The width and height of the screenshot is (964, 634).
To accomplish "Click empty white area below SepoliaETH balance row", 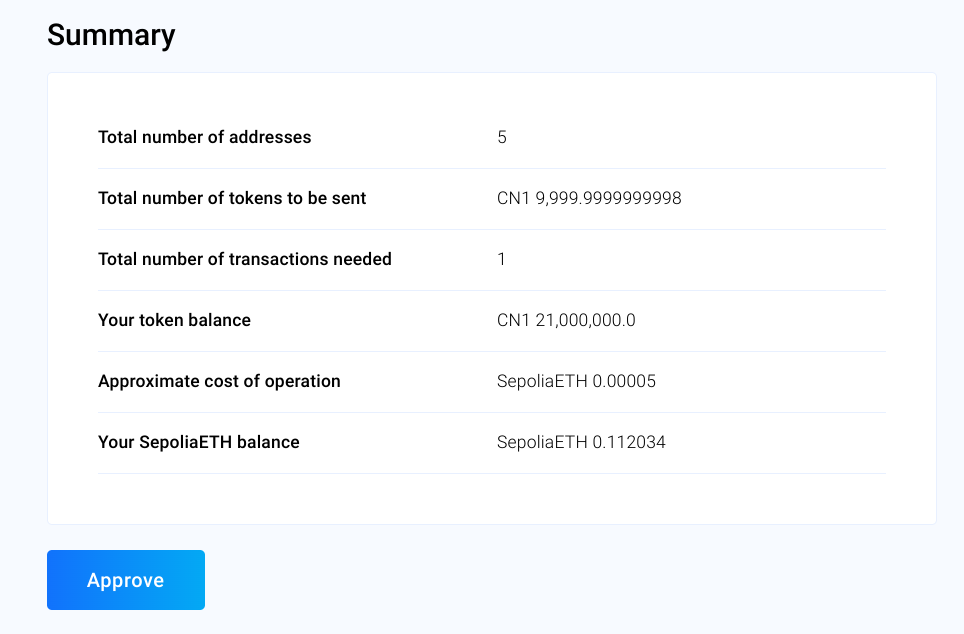I will 490,499.
